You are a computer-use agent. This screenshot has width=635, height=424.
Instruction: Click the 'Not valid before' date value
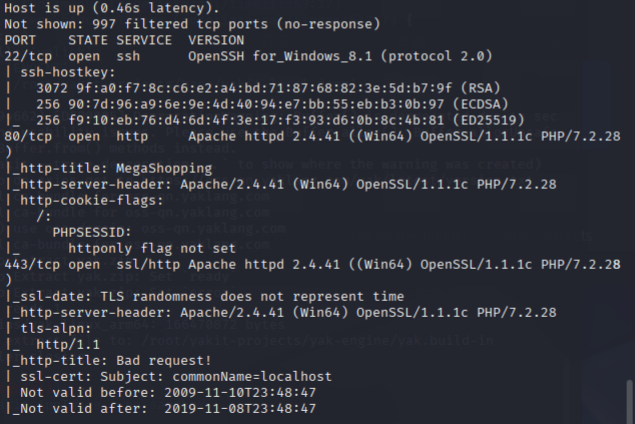[x=240, y=393]
